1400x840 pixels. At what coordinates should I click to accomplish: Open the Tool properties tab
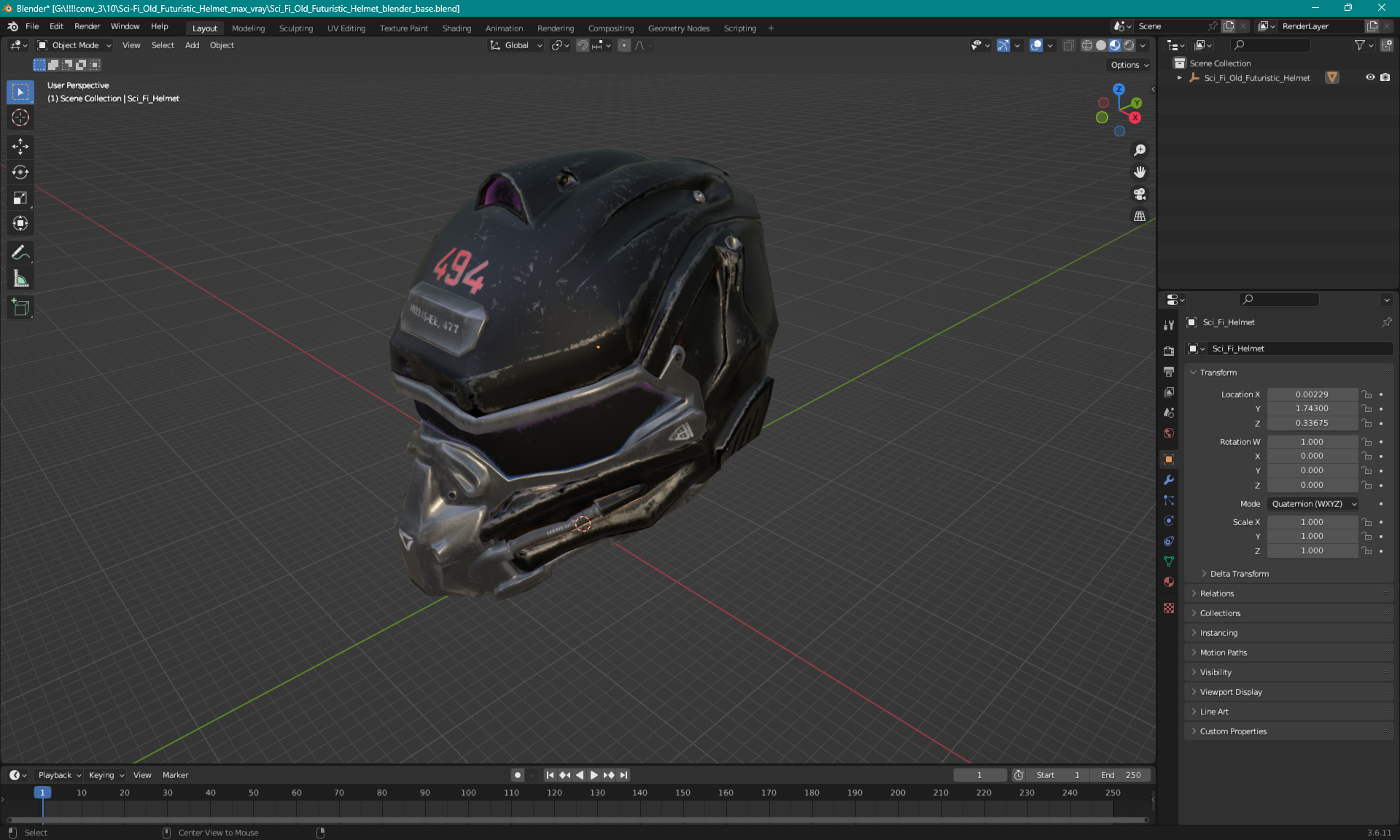1169,325
